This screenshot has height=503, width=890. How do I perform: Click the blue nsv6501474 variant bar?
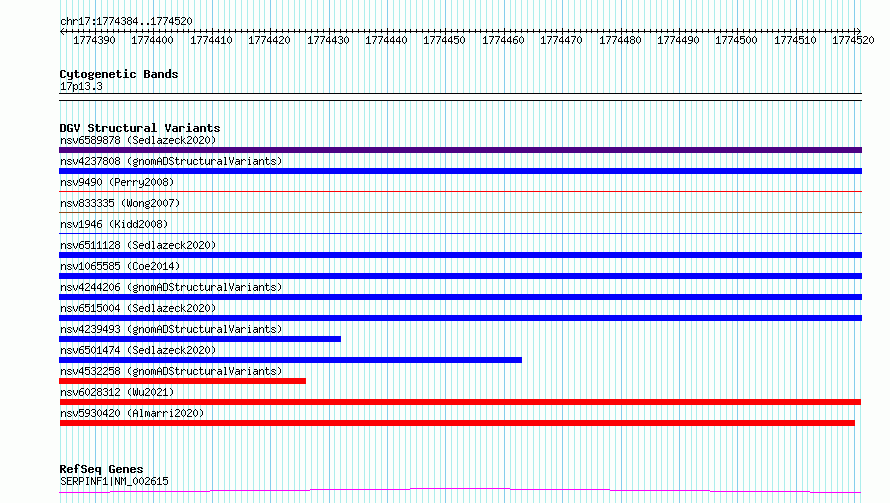click(x=290, y=360)
